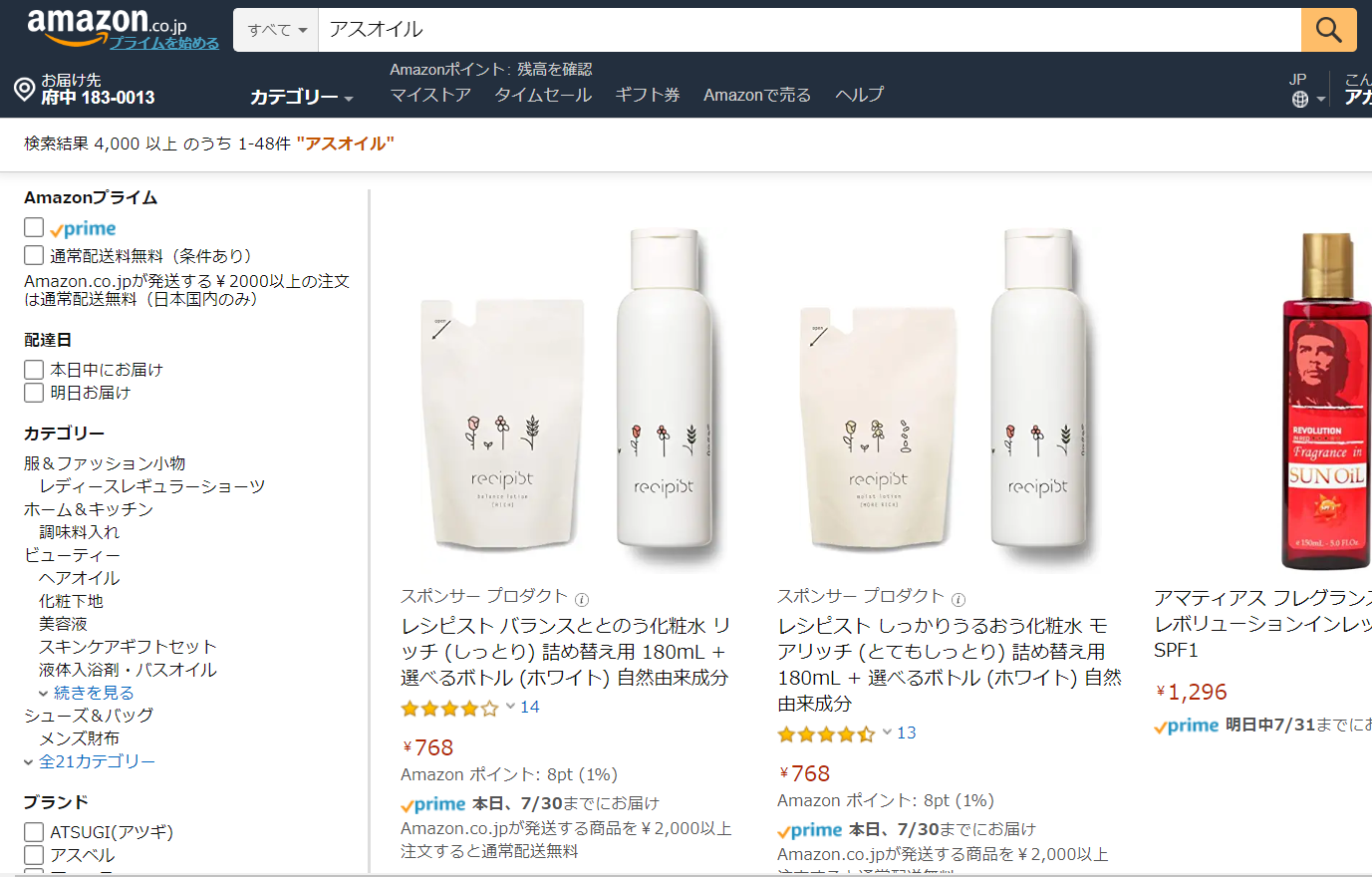Viewport: 1372px width, 877px height.
Task: Open the すべて search category dropdown
Action: 277,30
